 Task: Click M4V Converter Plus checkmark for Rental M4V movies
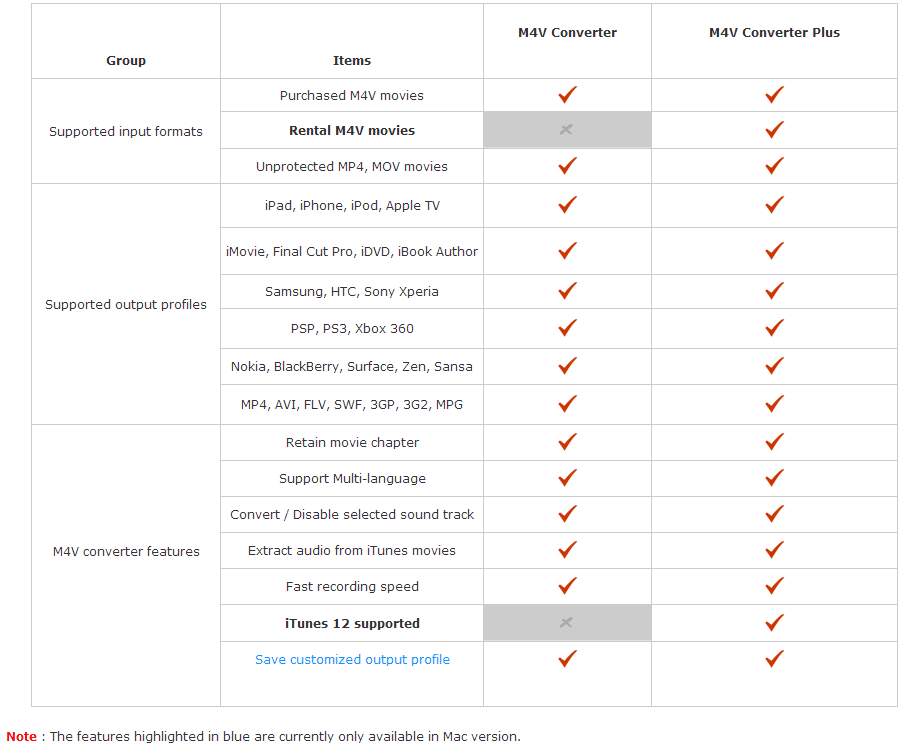[x=774, y=129]
